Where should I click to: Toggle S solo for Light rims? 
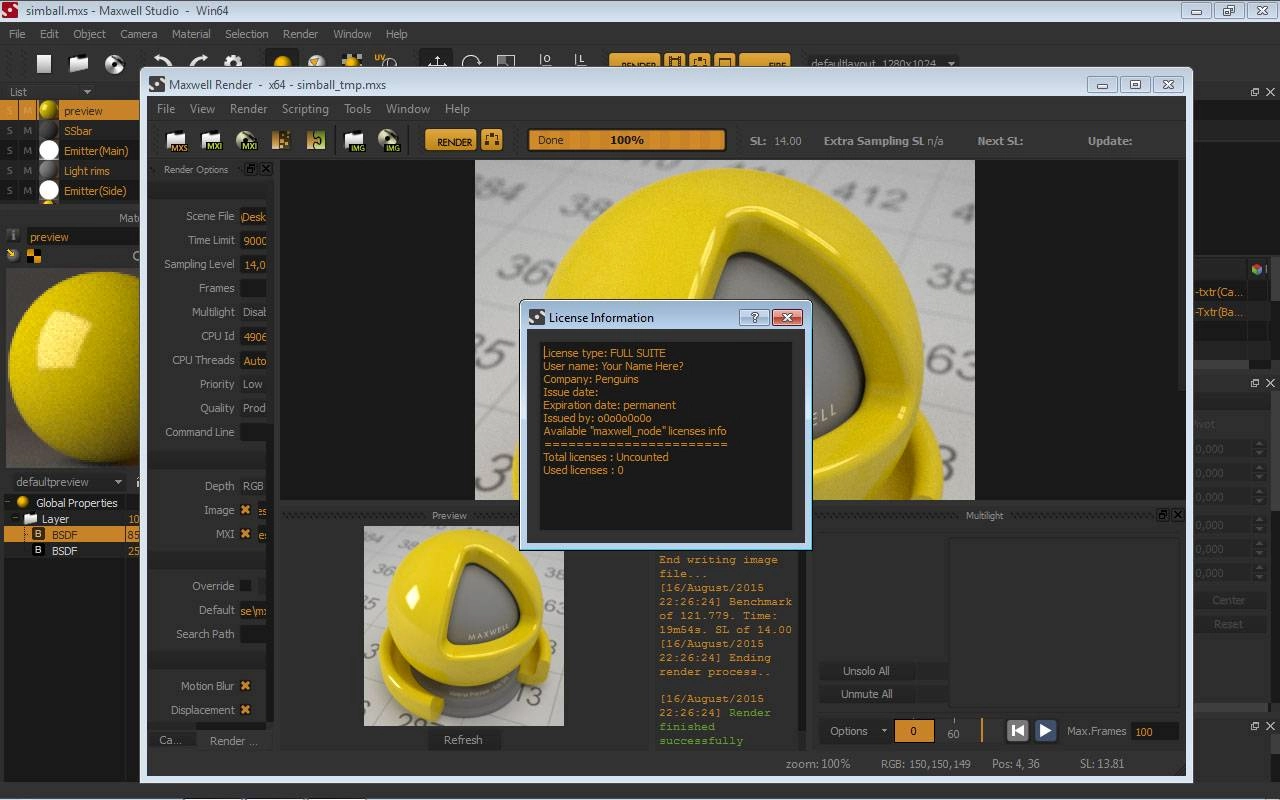click(10, 170)
